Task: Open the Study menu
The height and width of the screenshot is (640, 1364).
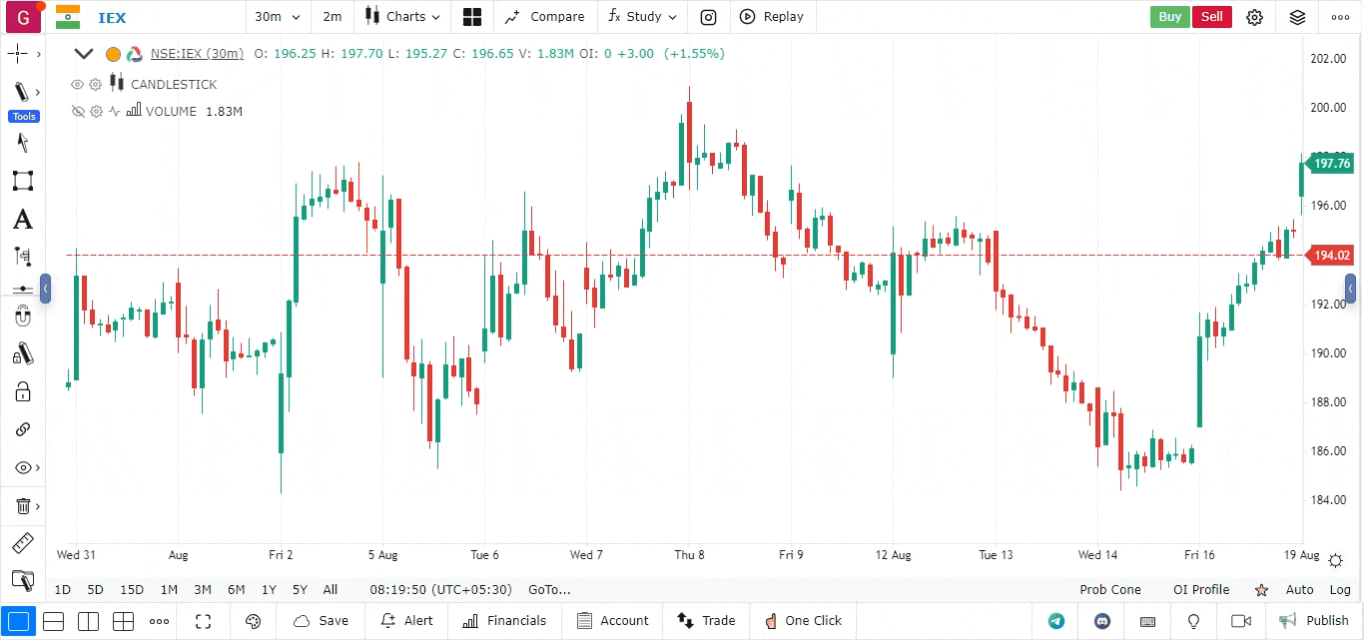Action: [641, 17]
